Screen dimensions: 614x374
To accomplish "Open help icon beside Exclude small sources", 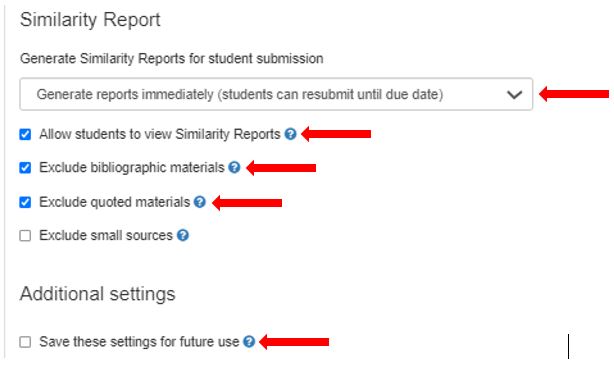I will tap(183, 235).
